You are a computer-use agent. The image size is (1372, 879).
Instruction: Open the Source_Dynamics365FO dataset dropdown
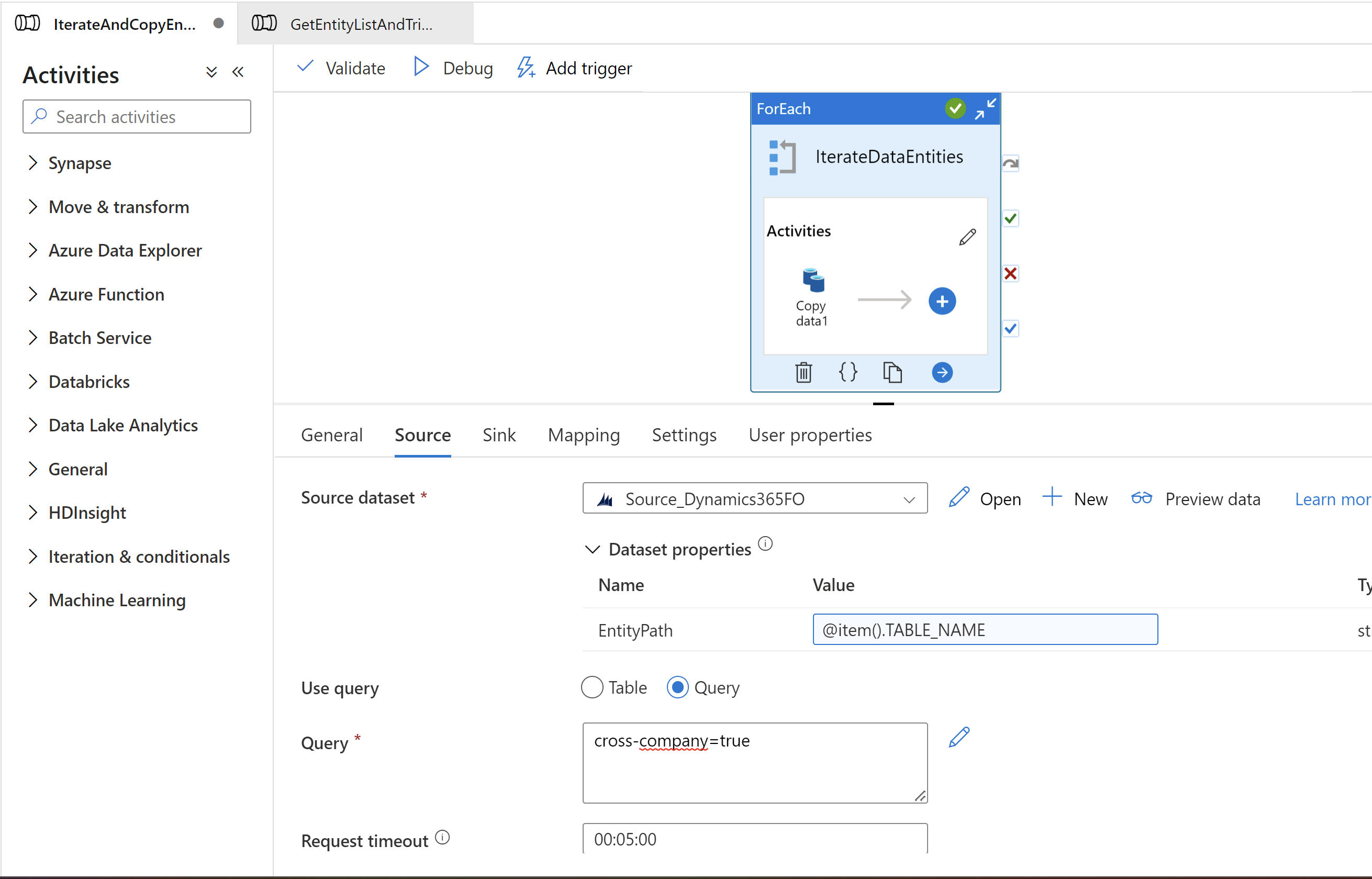point(909,498)
